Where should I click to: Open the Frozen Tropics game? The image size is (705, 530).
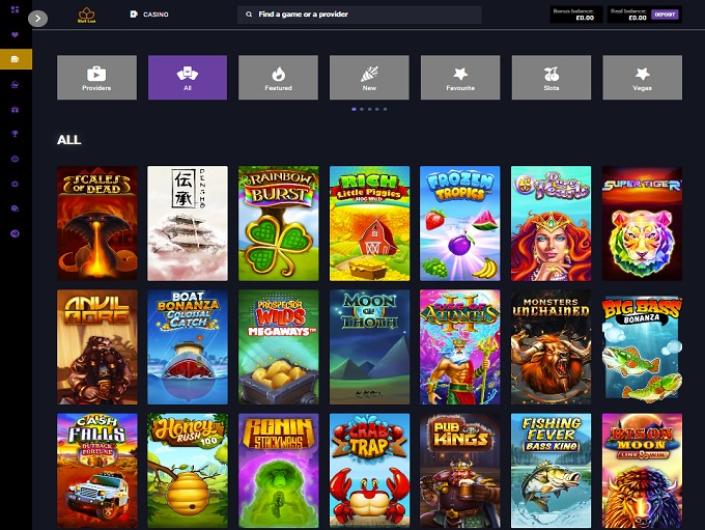pos(460,223)
